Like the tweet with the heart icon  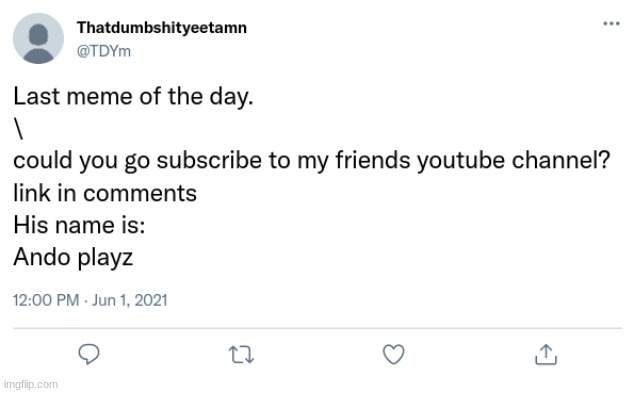pyautogui.click(x=394, y=355)
